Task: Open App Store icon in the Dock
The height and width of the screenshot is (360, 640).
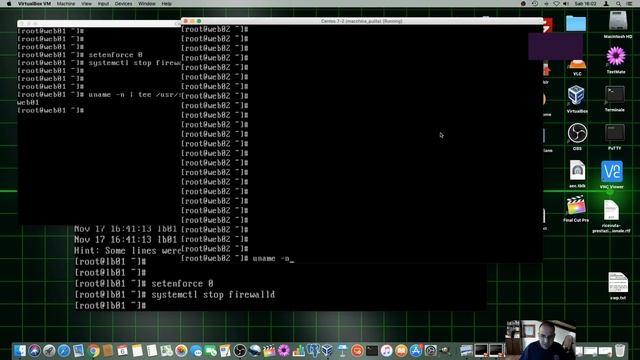Action: [416, 351]
